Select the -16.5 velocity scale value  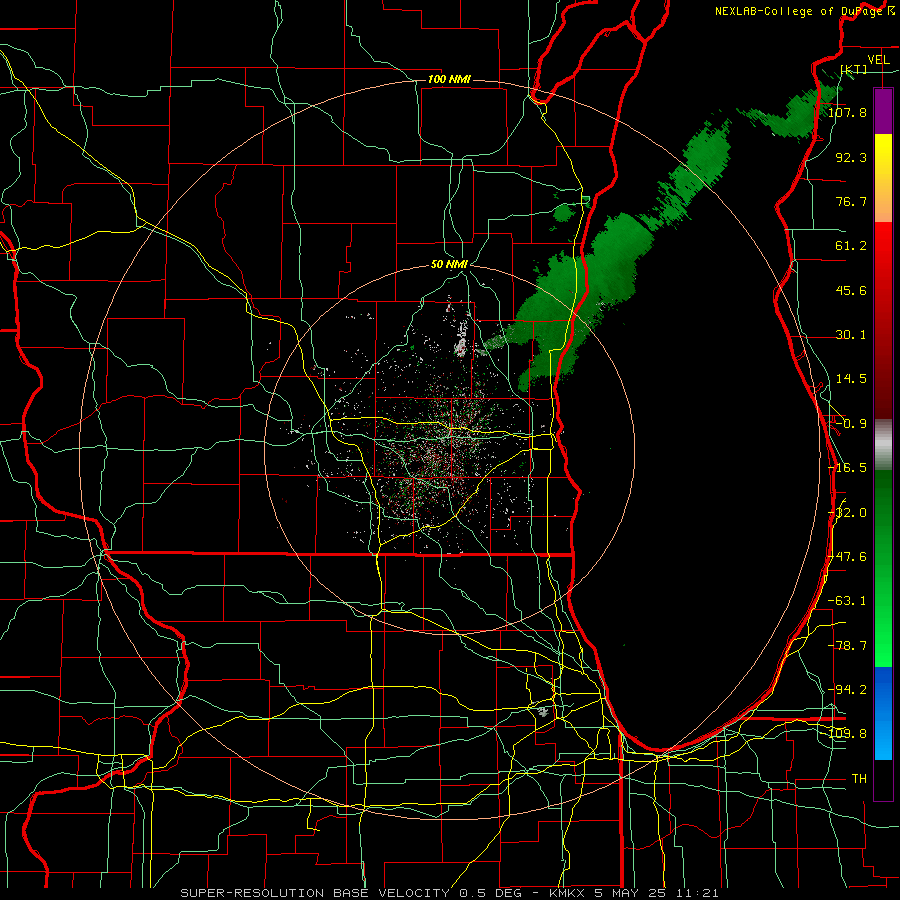point(847,468)
